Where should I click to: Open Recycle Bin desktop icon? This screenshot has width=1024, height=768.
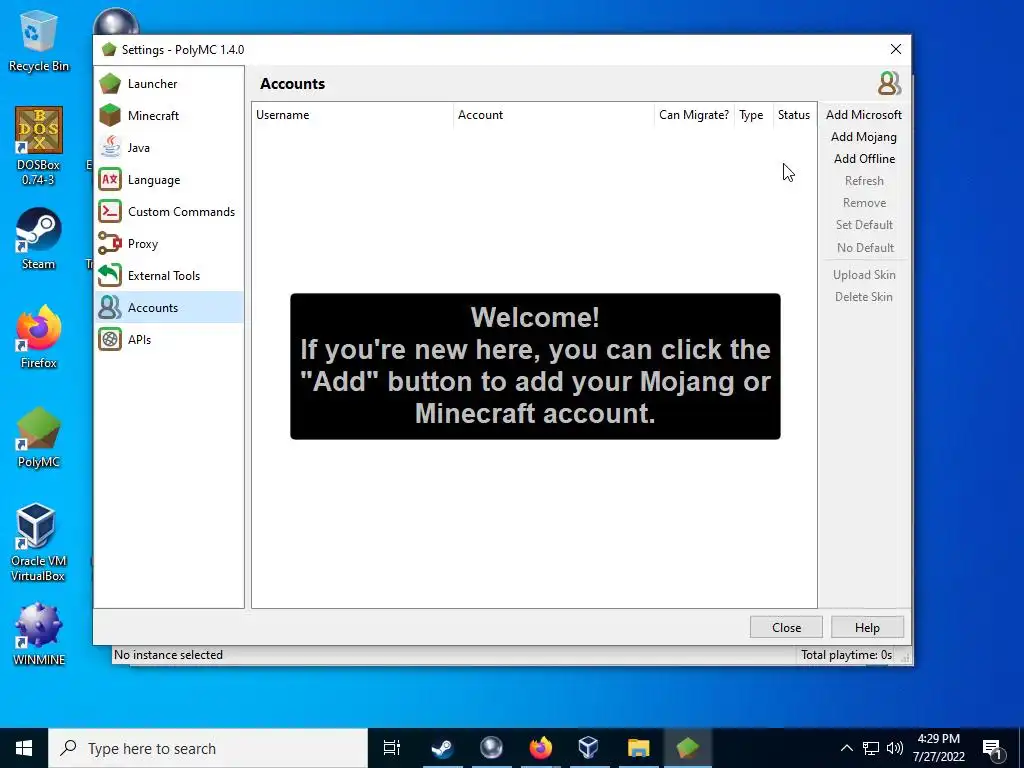(39, 40)
